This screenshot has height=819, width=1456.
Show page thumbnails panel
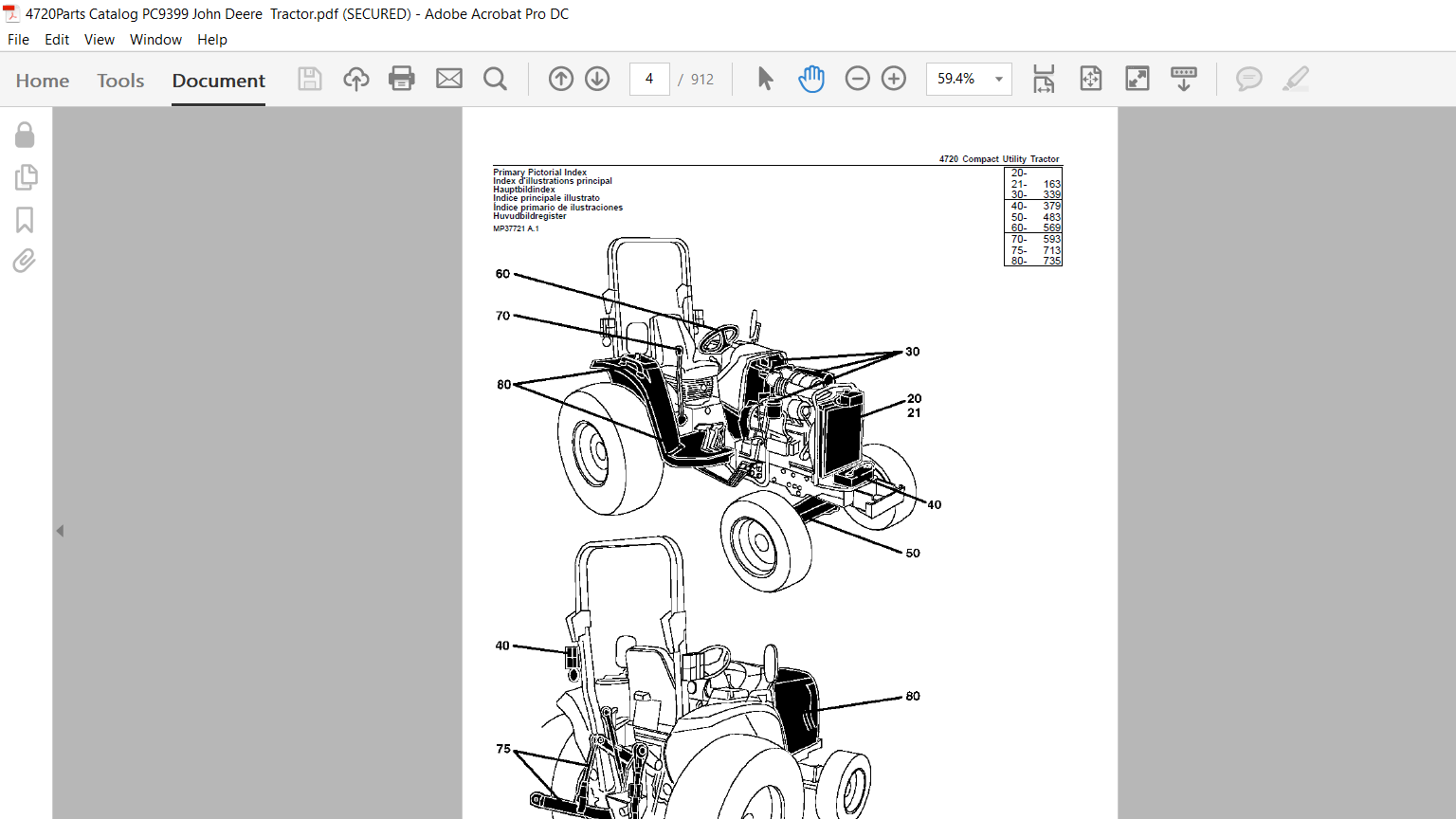[26, 177]
